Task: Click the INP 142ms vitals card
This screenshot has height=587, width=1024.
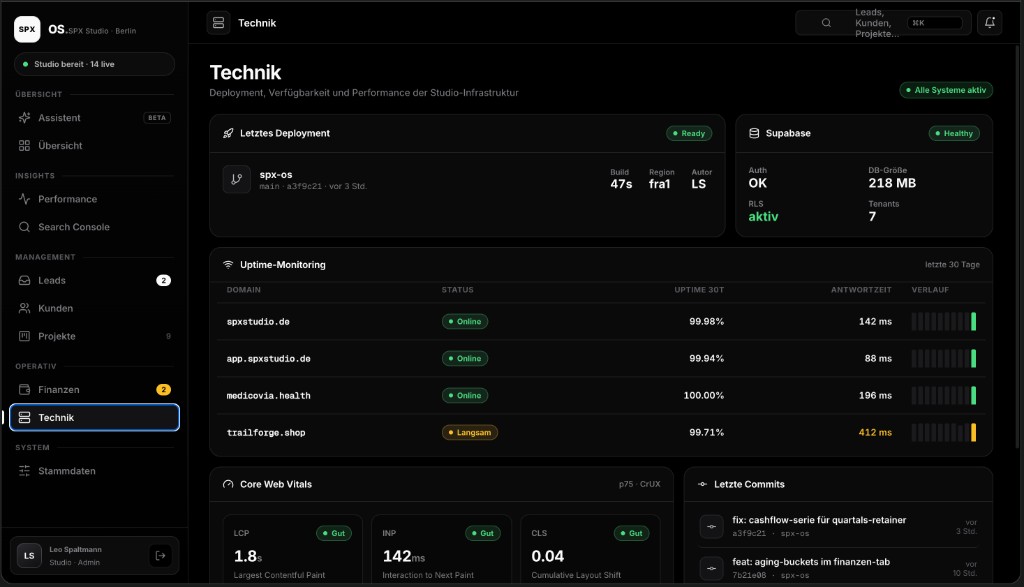Action: tap(441, 550)
